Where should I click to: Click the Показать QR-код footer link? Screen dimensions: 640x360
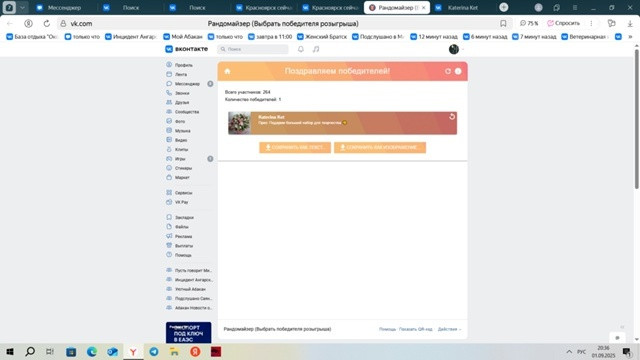[416, 329]
